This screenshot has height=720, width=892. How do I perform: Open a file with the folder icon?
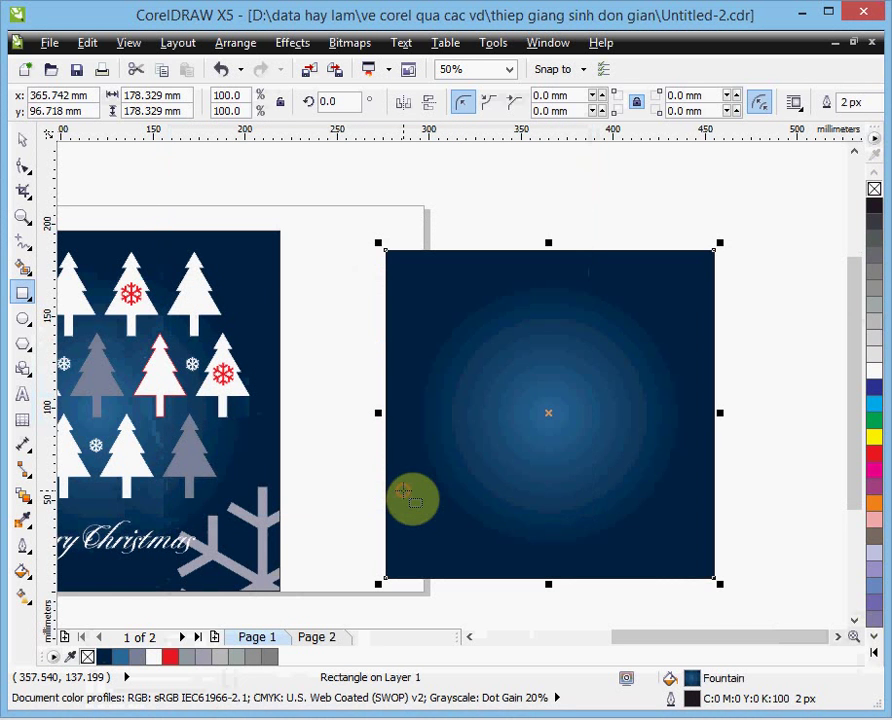point(51,69)
